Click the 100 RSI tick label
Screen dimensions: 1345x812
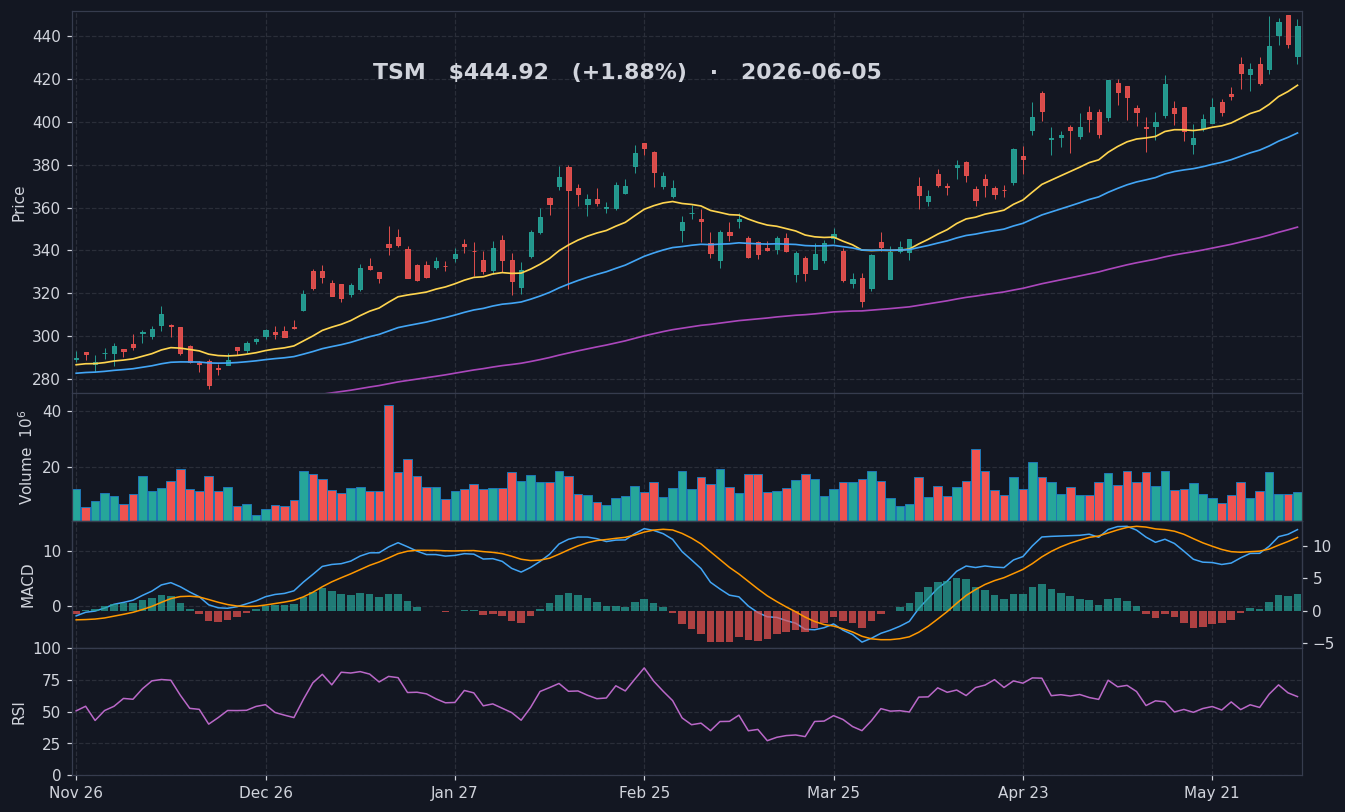[47, 649]
